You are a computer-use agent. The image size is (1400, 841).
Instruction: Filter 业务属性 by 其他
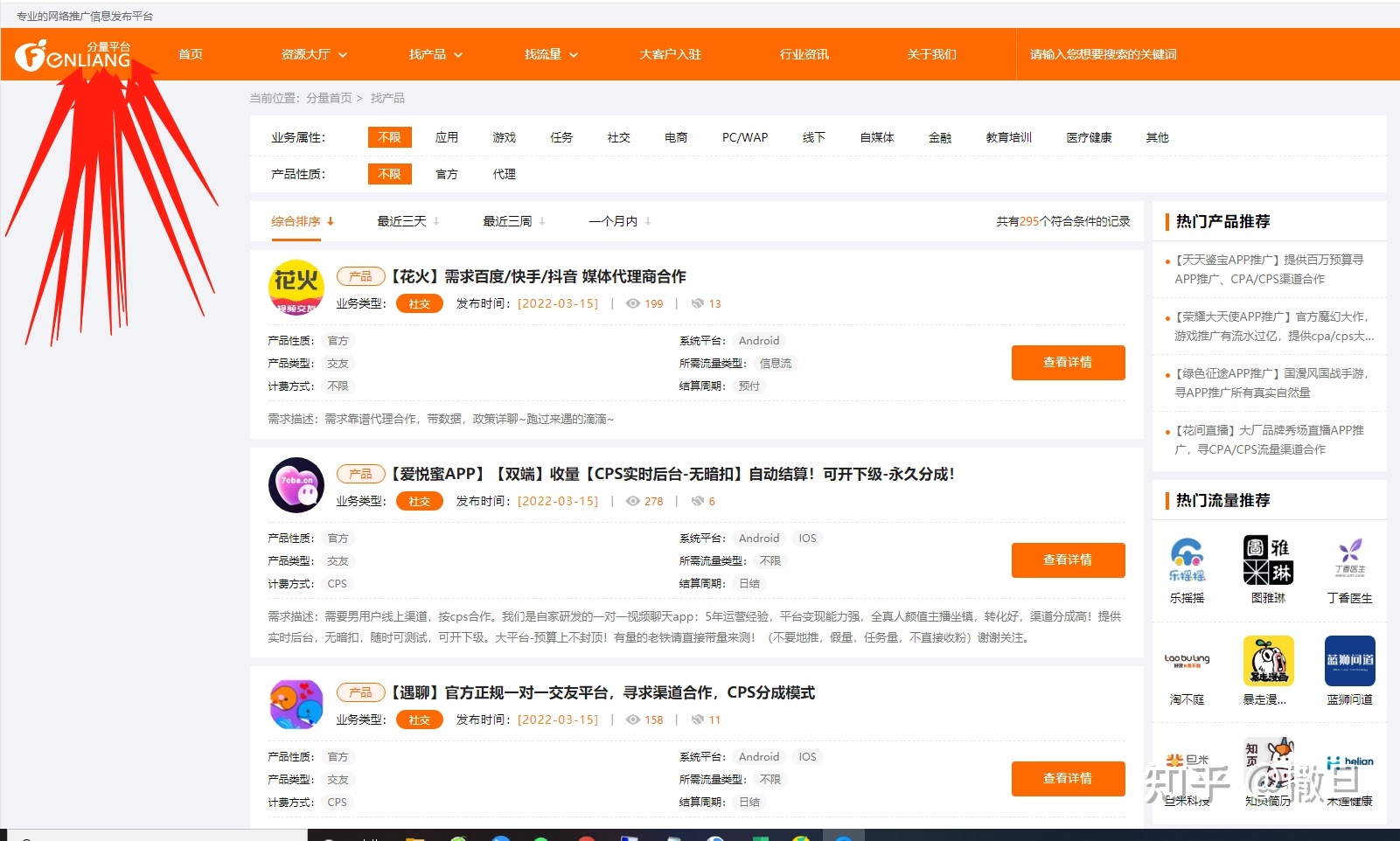pos(1158,137)
